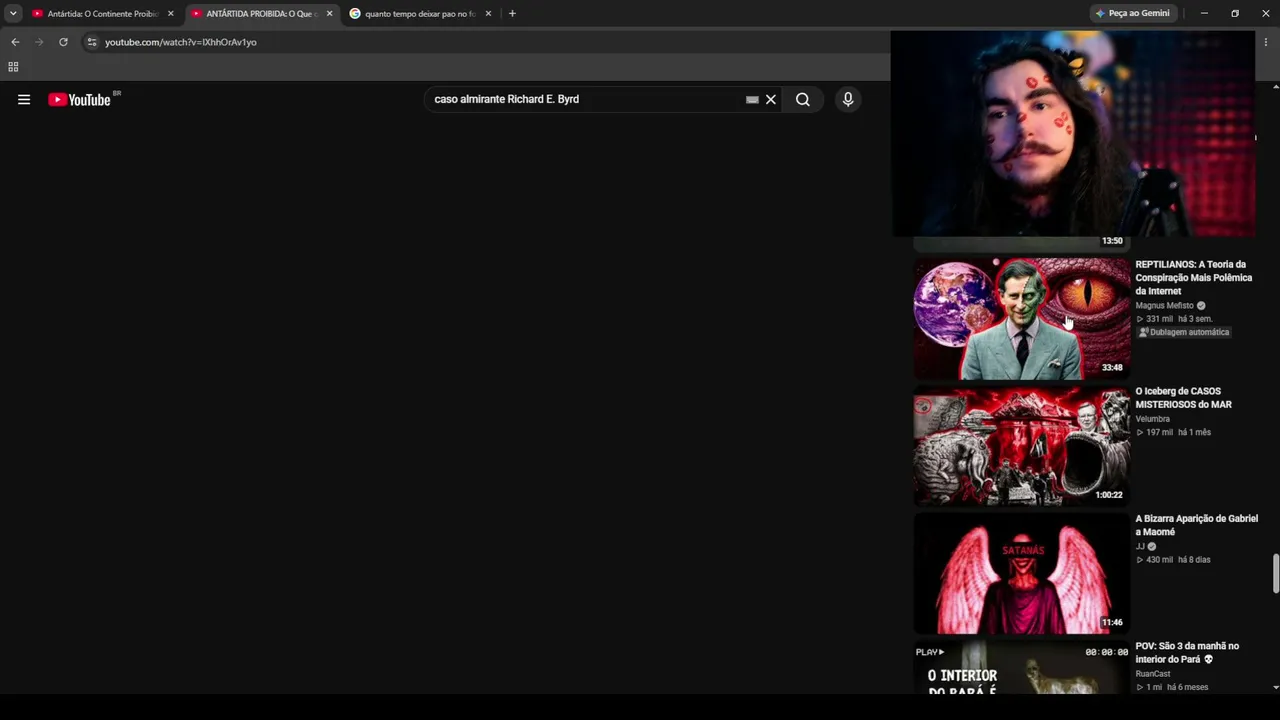Open 'POV: São 3 da manhã' title
This screenshot has height=720, width=1280.
(1187, 653)
